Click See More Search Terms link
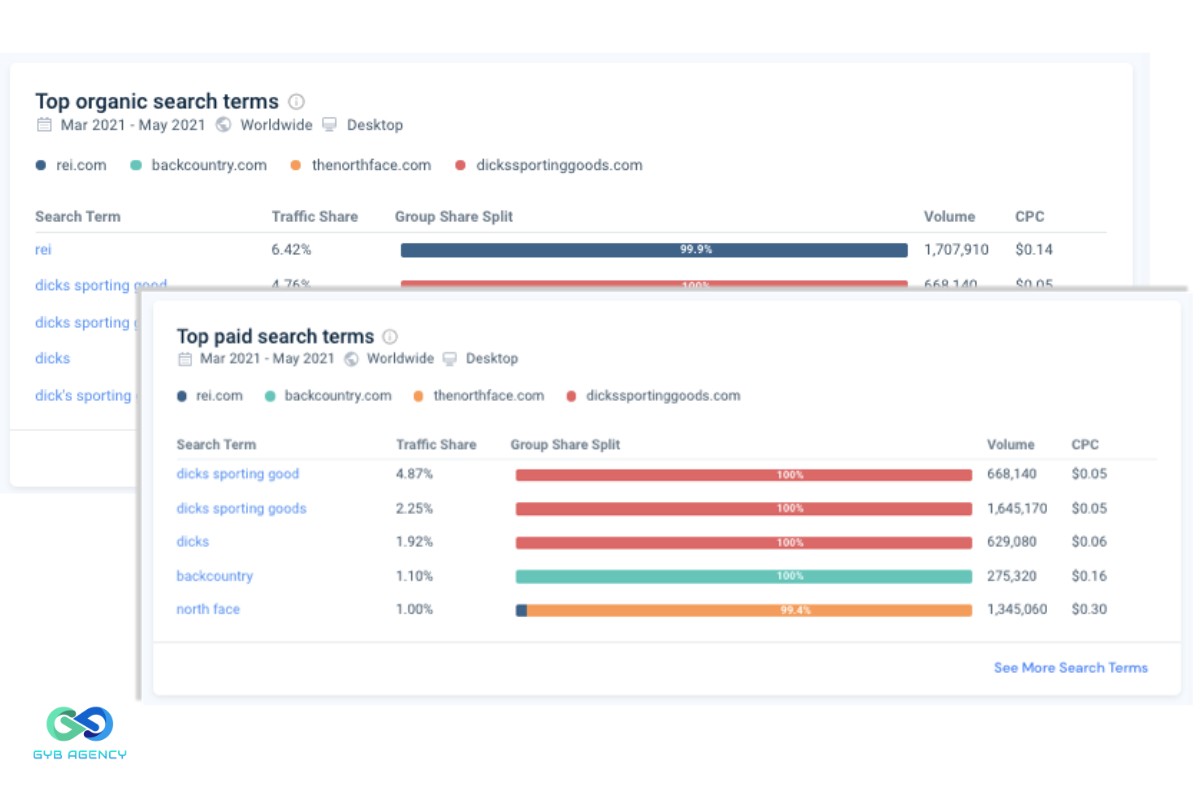1200x800 pixels. (x=1071, y=667)
